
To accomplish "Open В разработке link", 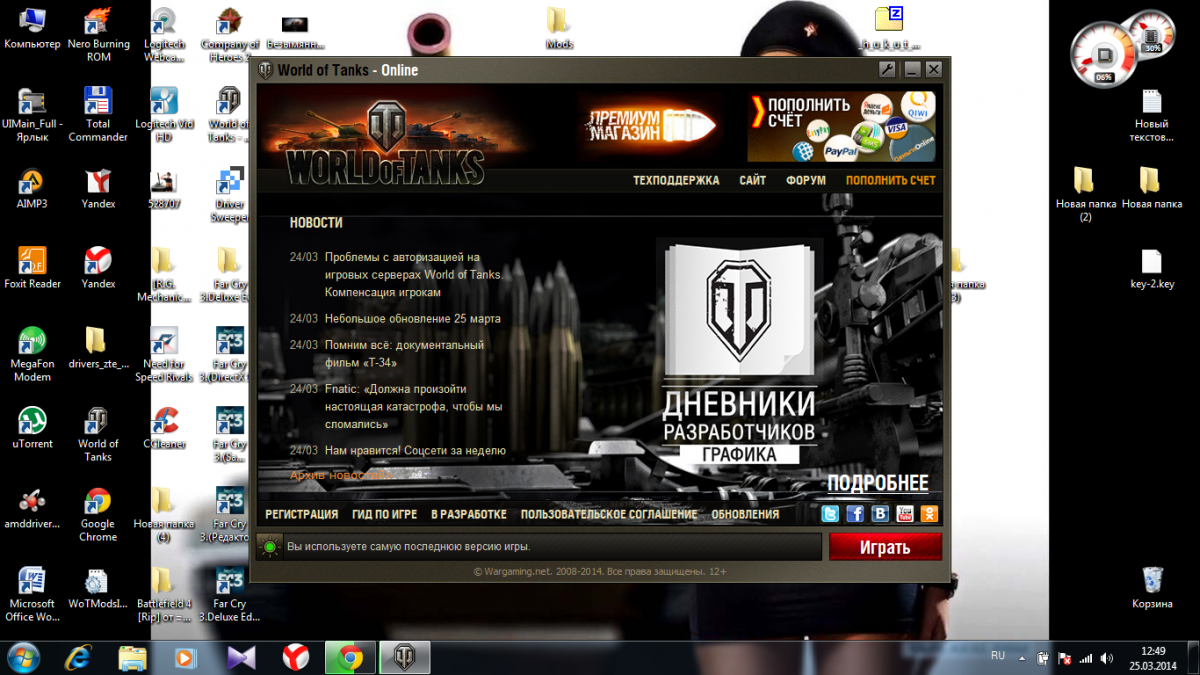I will pyautogui.click(x=469, y=514).
